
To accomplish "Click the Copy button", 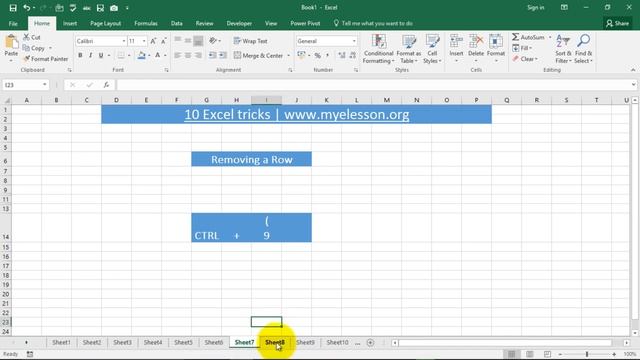I will pyautogui.click(x=34, y=48).
